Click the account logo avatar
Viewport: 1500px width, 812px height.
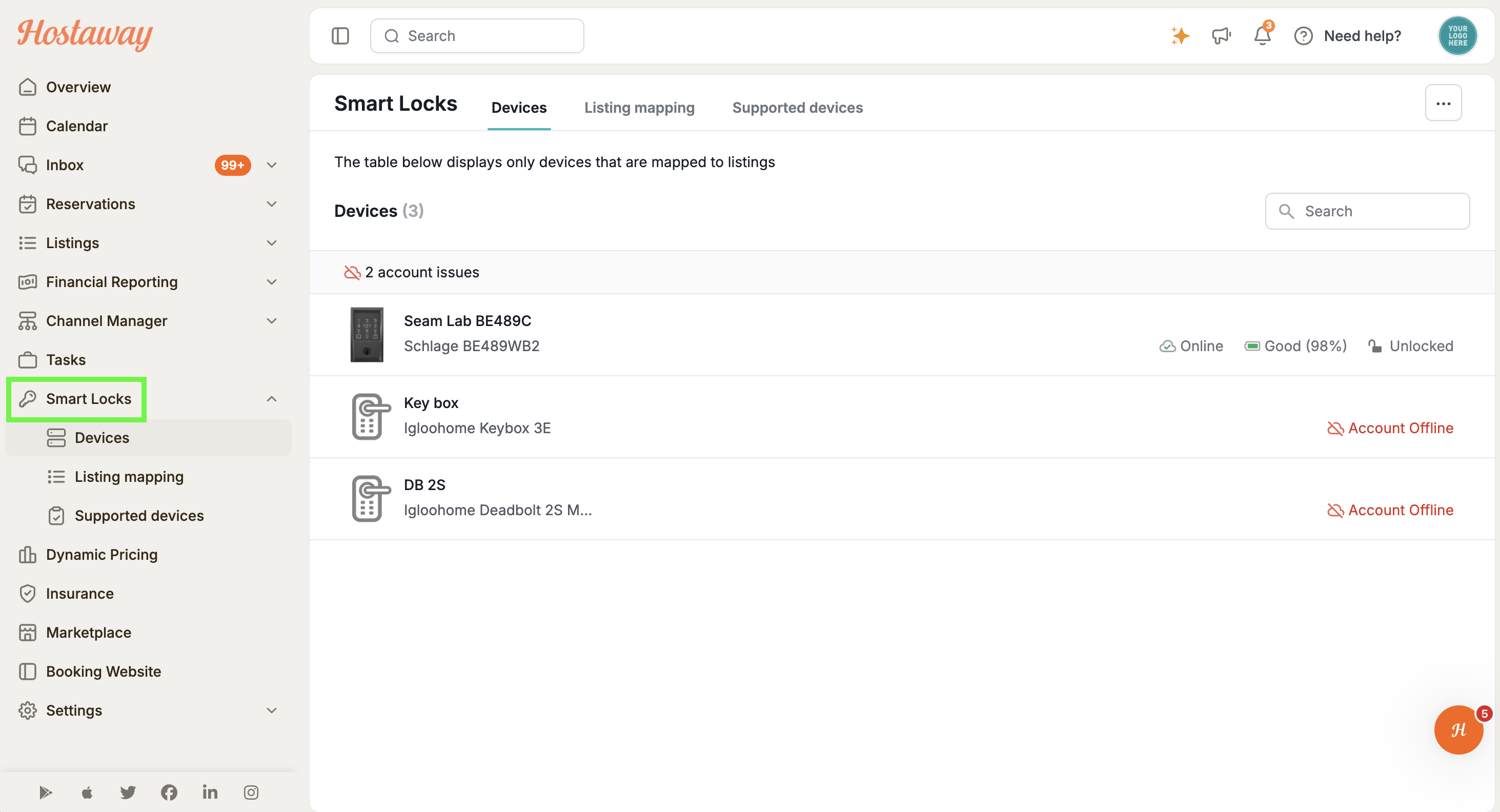1457,36
